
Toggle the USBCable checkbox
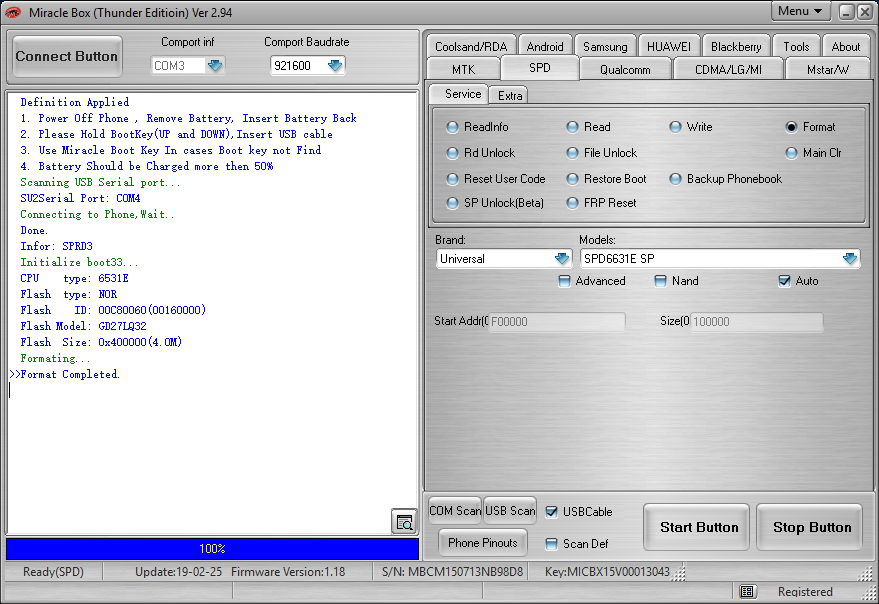coord(552,511)
